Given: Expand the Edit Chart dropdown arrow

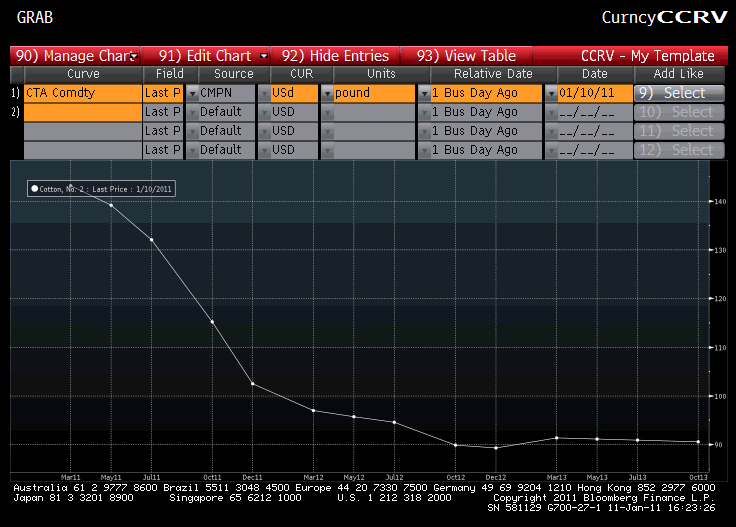Looking at the screenshot, I should click(x=264, y=56).
